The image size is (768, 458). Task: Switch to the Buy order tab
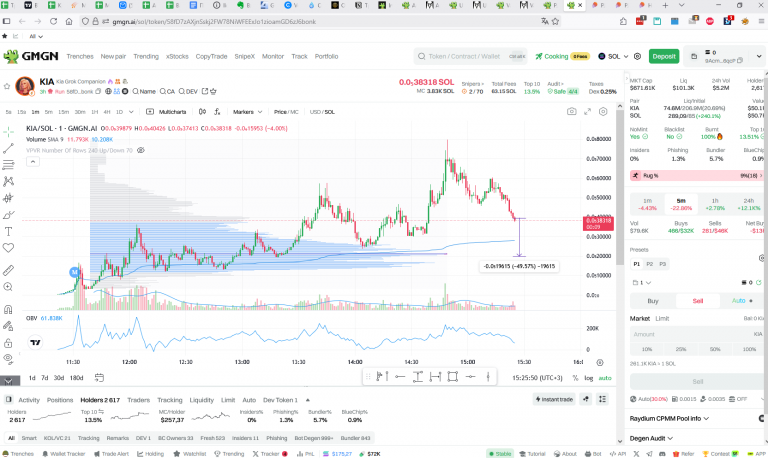653,300
